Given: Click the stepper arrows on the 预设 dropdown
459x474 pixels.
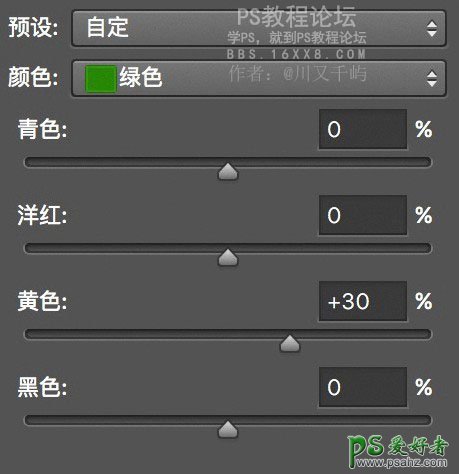Looking at the screenshot, I should click(432, 28).
